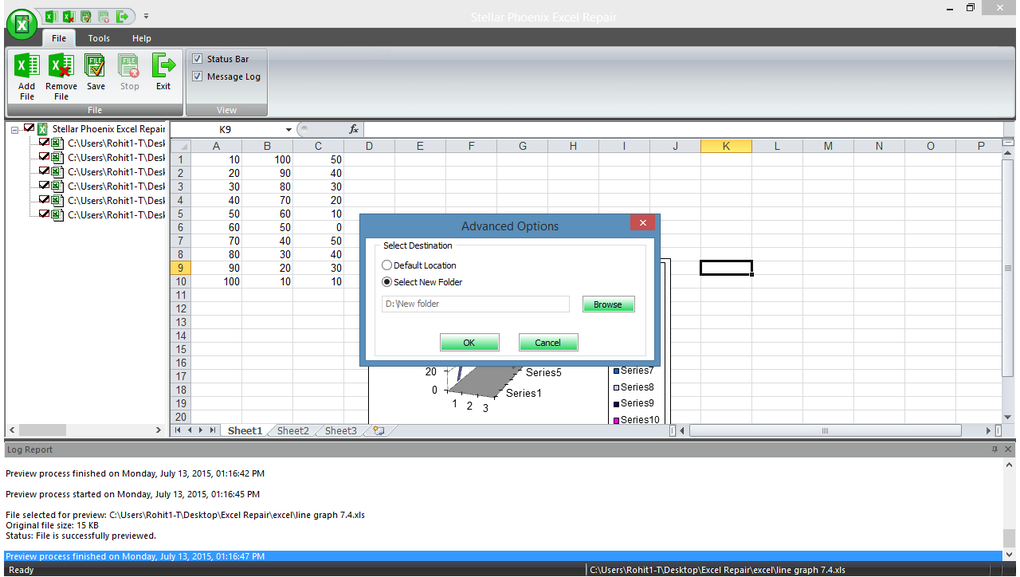Click the first-sheet navigation arrow
Image resolution: width=1020 pixels, height=577 pixels.
click(178, 431)
